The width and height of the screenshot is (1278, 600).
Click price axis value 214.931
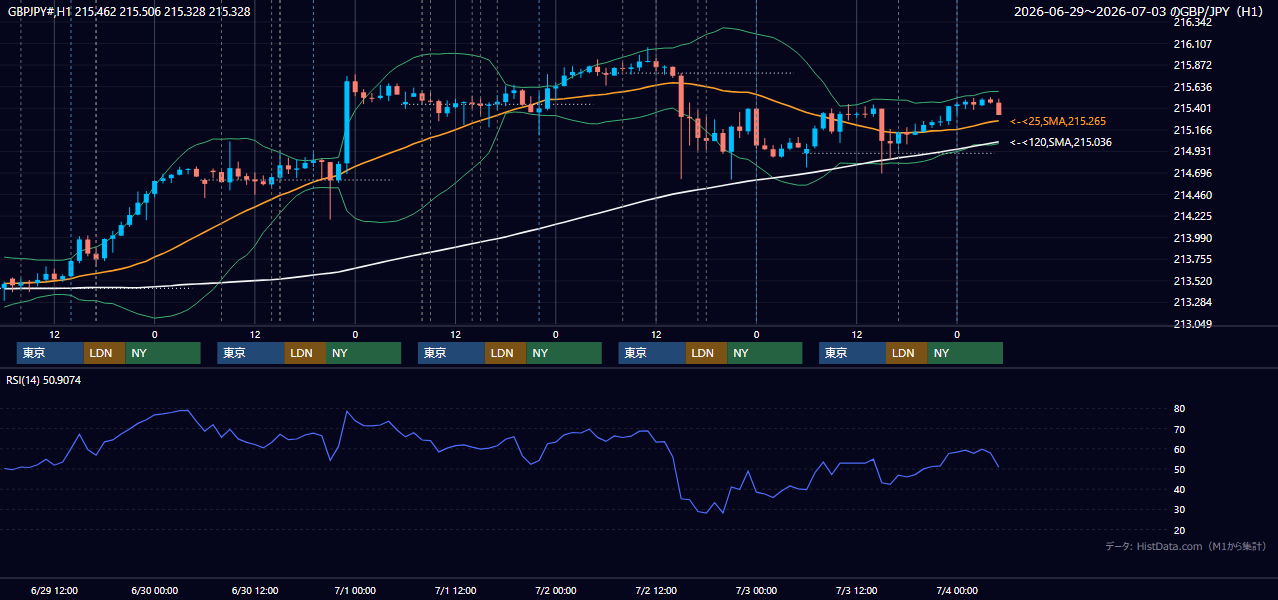(1192, 151)
